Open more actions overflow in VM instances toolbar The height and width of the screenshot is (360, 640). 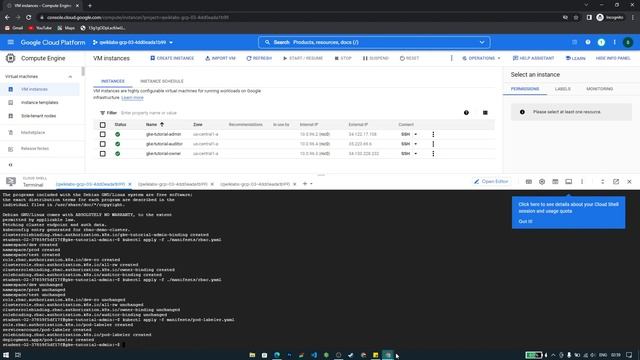tap(451, 58)
